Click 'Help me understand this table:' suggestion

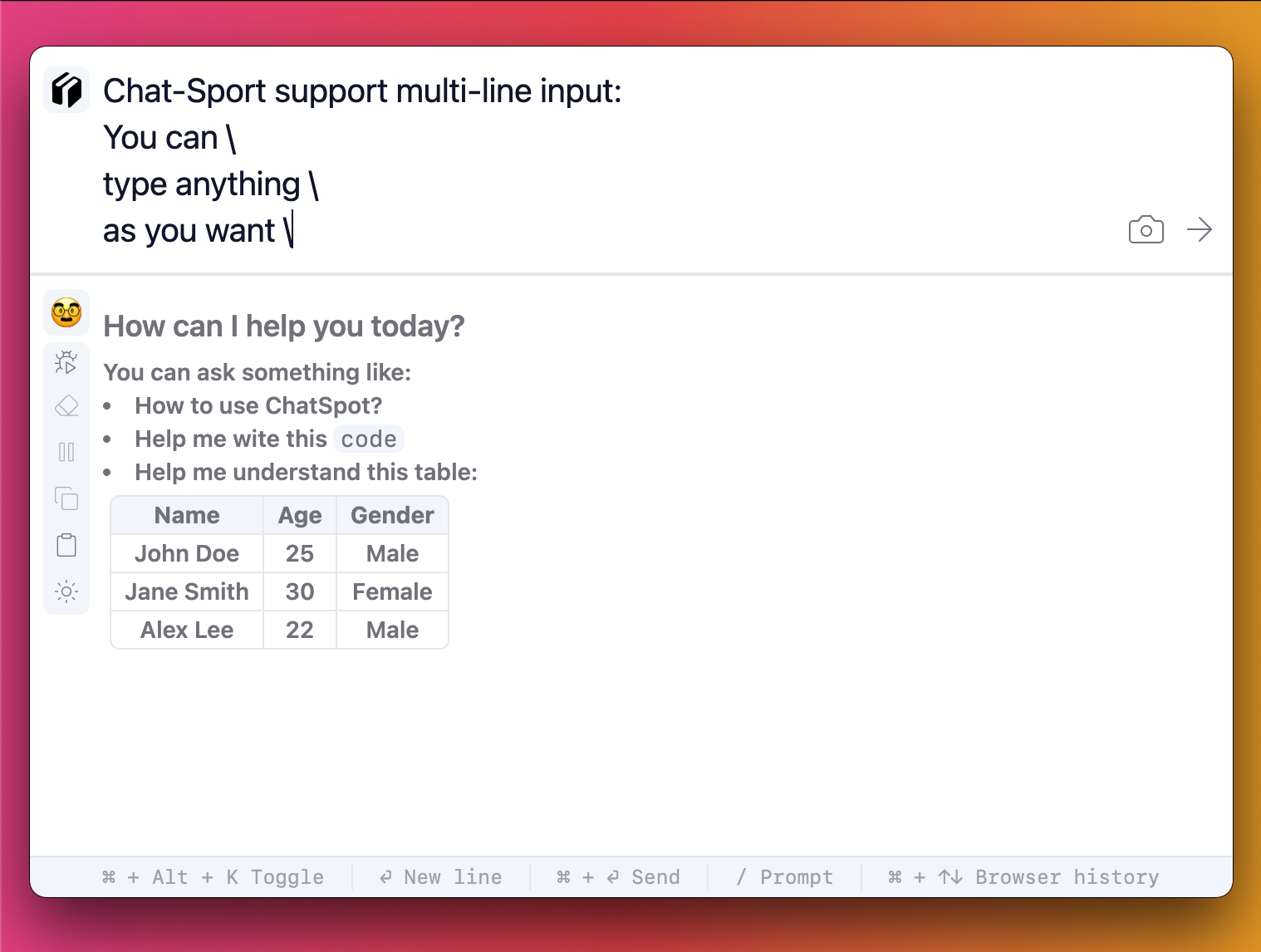[306, 472]
